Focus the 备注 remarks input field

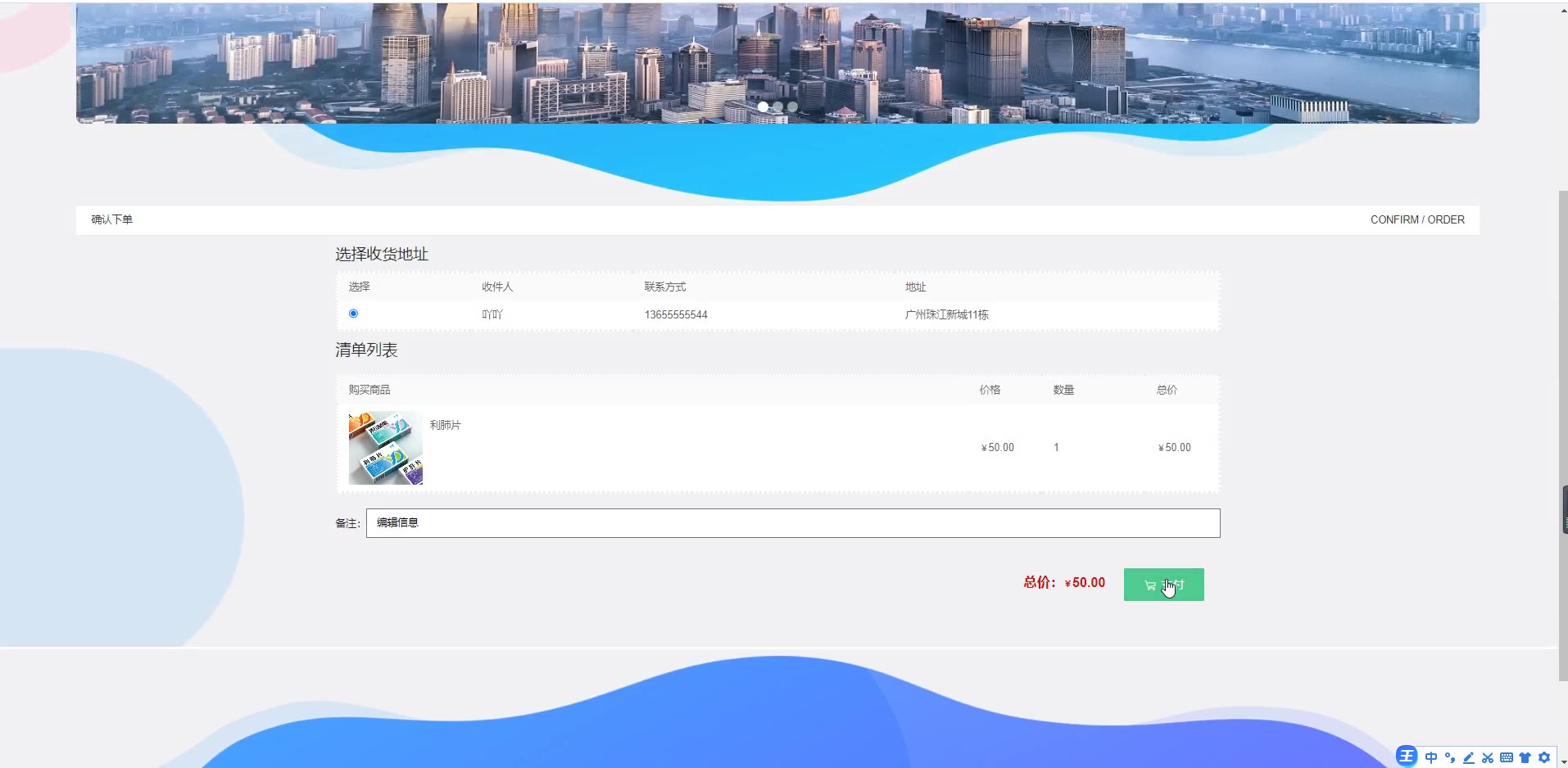point(793,523)
